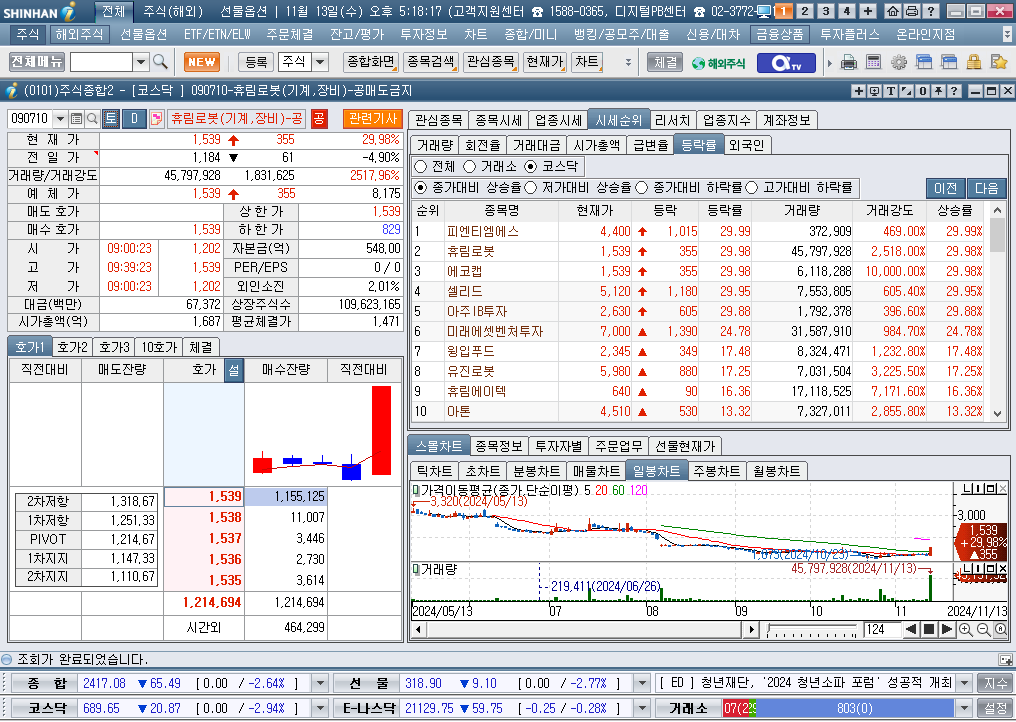Image resolution: width=1016 pixels, height=722 pixels.
Task: Click the orange NEW button
Action: coord(202,62)
